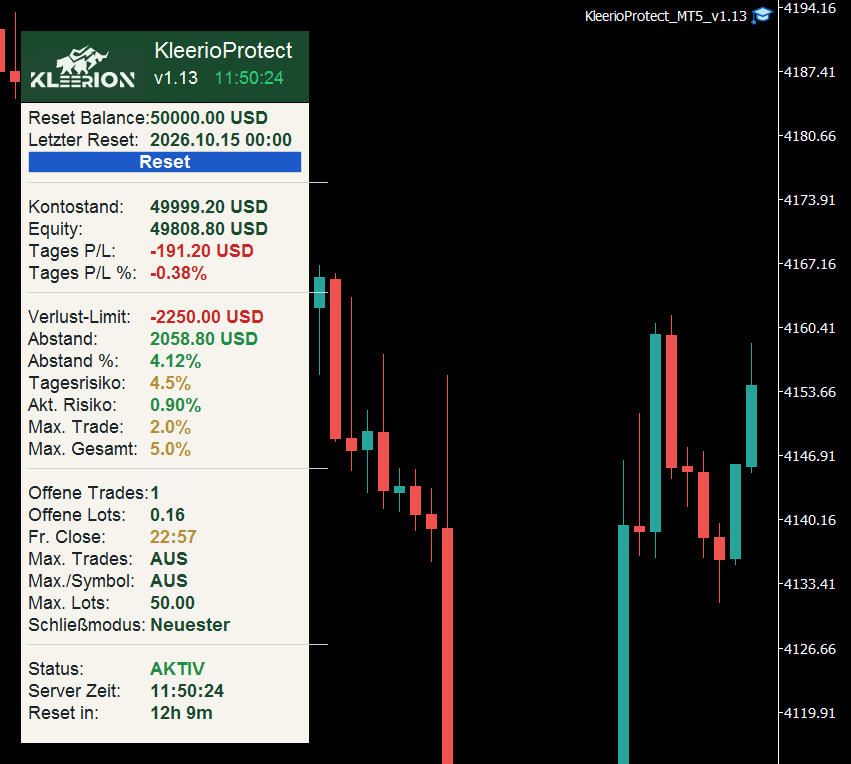Select Reset Balance value 50000.00 USD

(209, 118)
